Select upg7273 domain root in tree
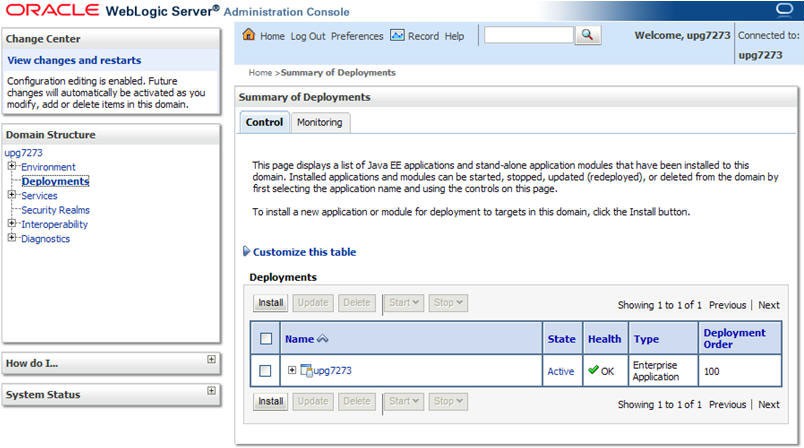 24,153
